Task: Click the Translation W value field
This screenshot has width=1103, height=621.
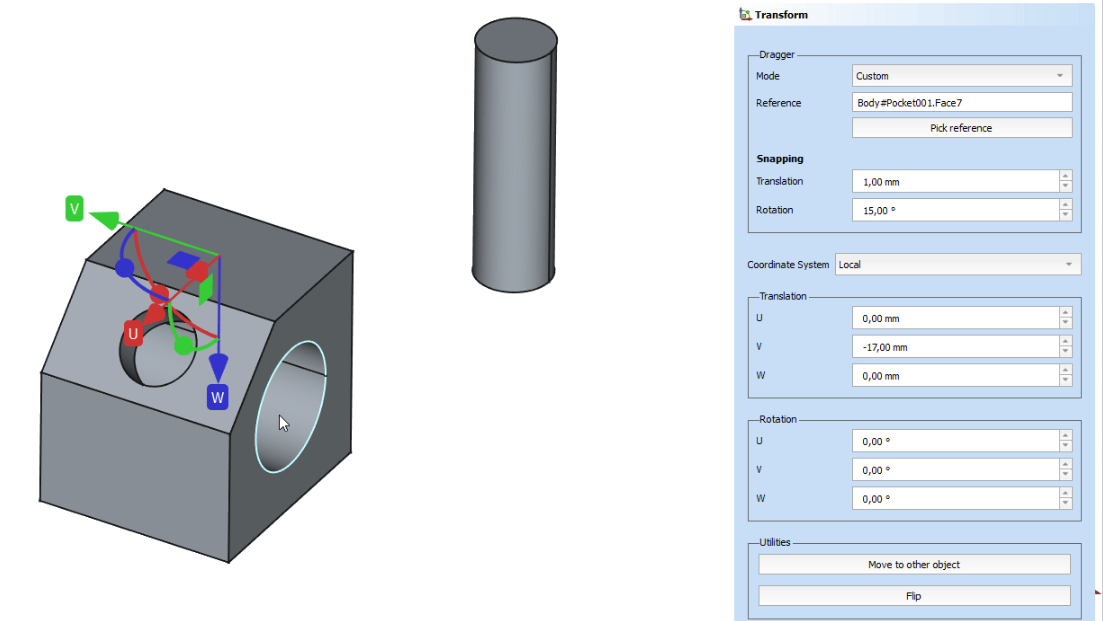Action: tap(955, 376)
